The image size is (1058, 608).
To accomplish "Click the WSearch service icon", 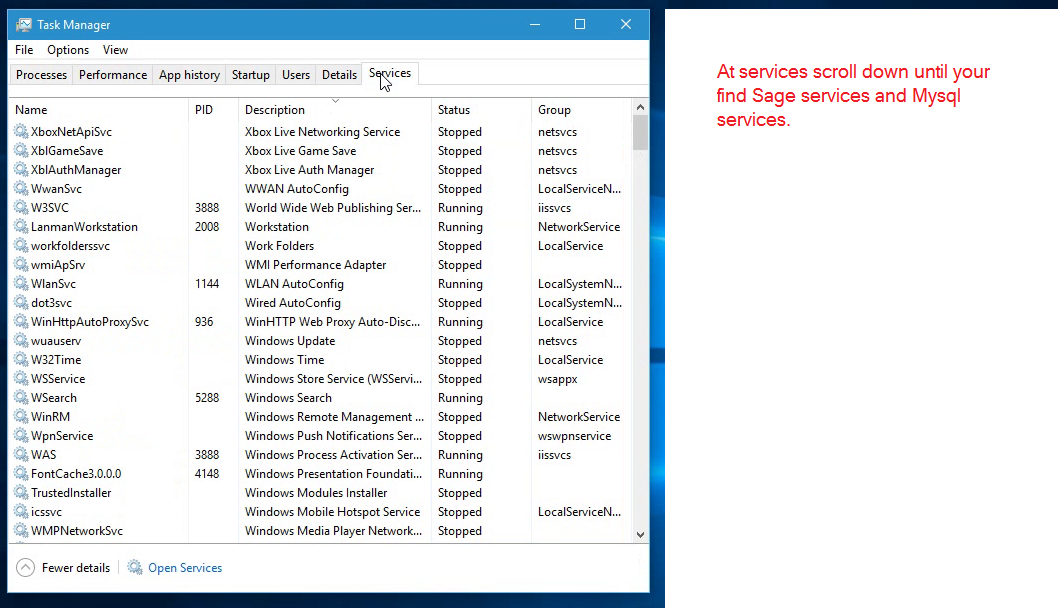I will (21, 397).
